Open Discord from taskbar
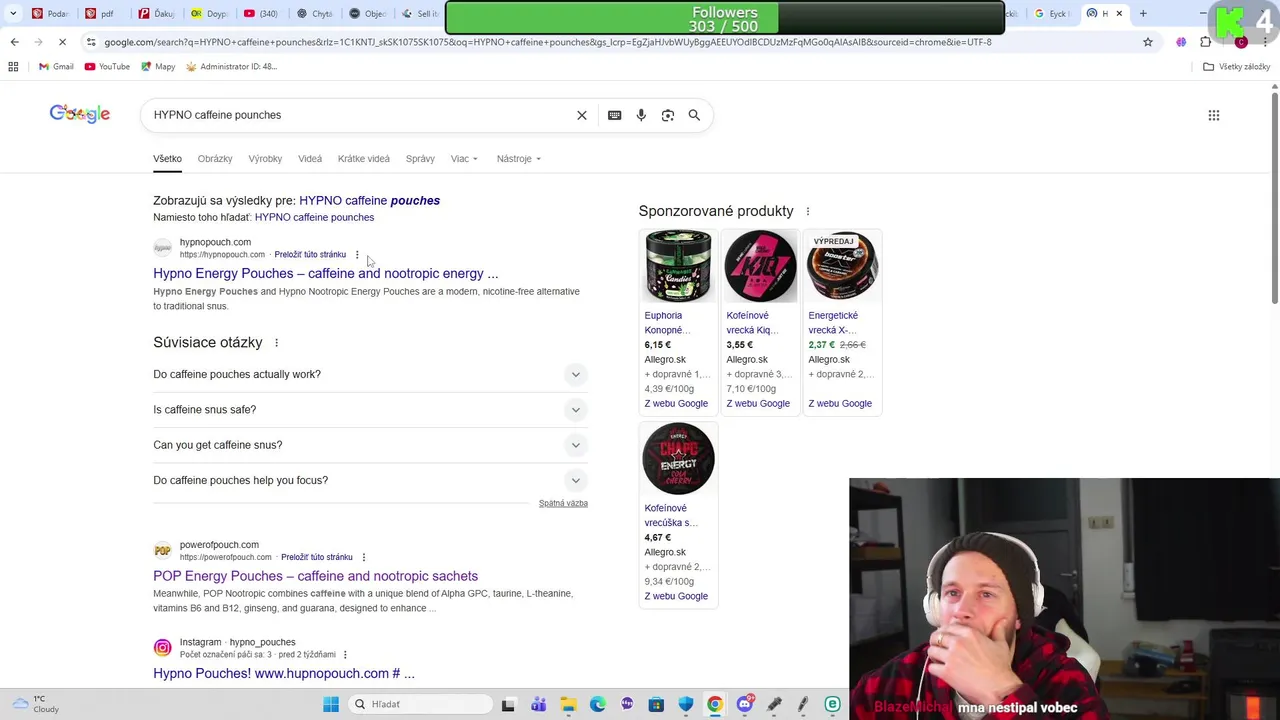1280x720 pixels. [744, 704]
